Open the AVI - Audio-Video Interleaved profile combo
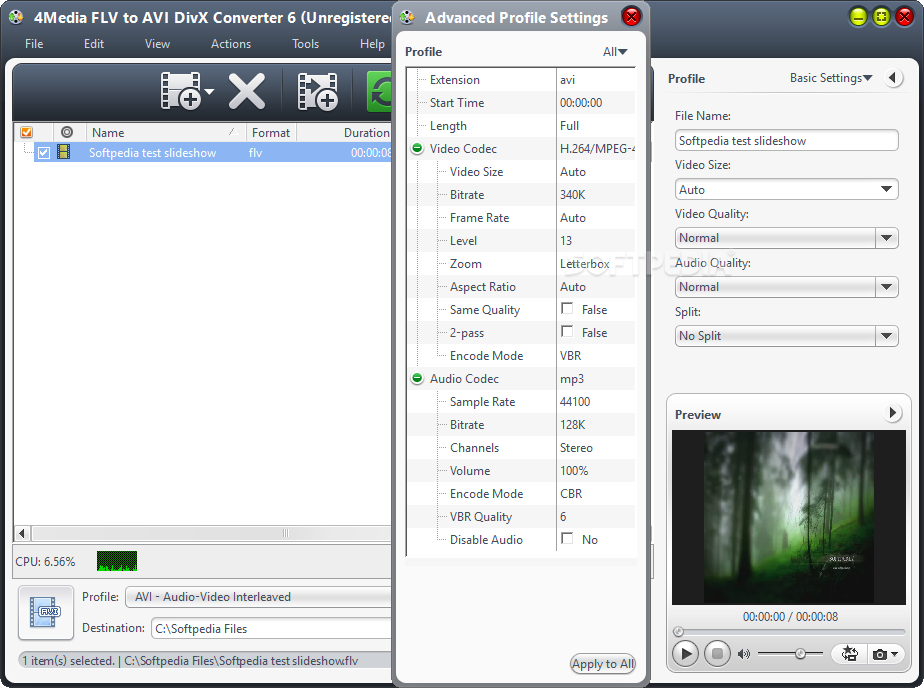 [259, 597]
